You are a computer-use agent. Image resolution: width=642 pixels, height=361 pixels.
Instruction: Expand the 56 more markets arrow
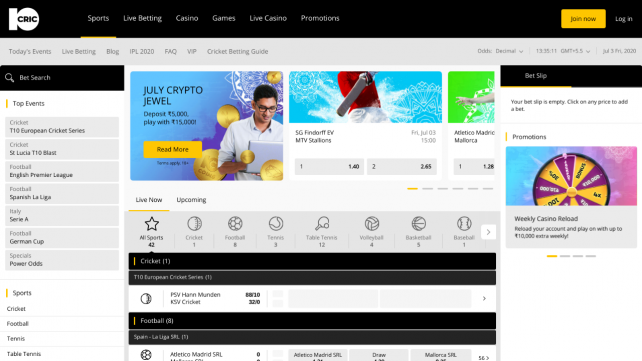coord(484,358)
